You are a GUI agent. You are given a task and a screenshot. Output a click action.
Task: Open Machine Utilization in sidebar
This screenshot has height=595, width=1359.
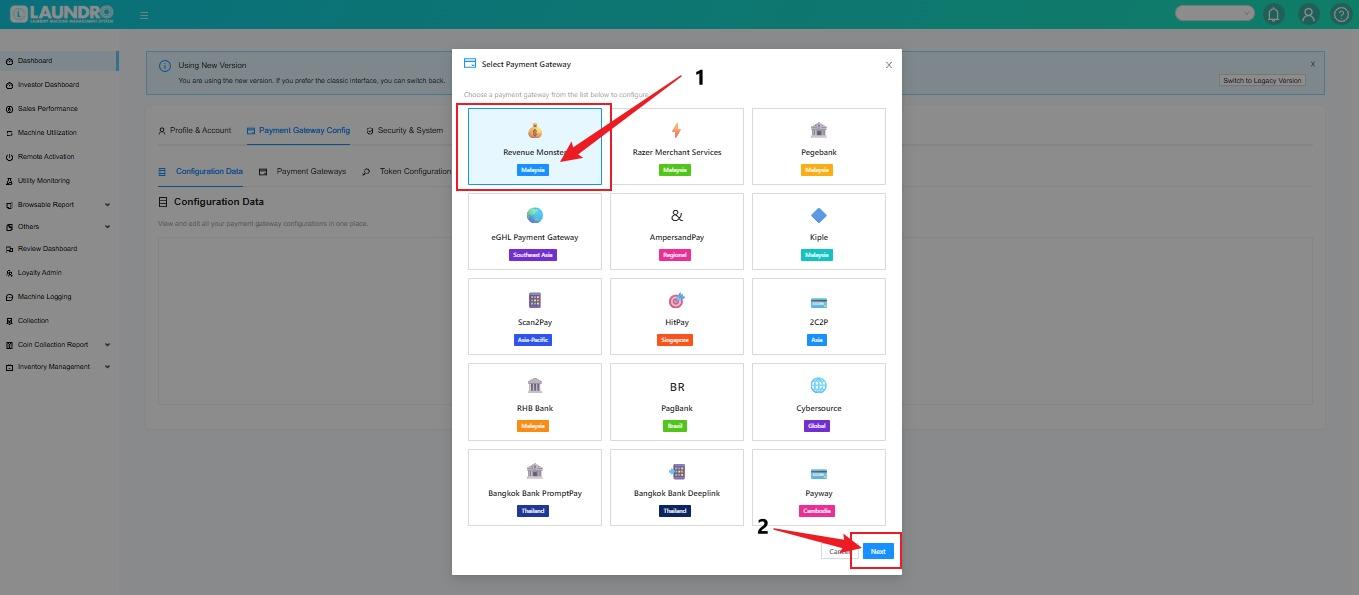point(59,133)
